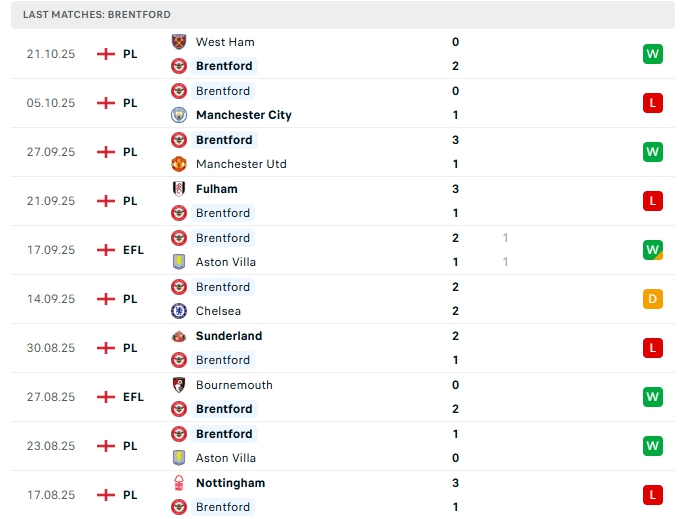Select the Sunderland team name
Screen dimensions: 687x519
(229, 336)
